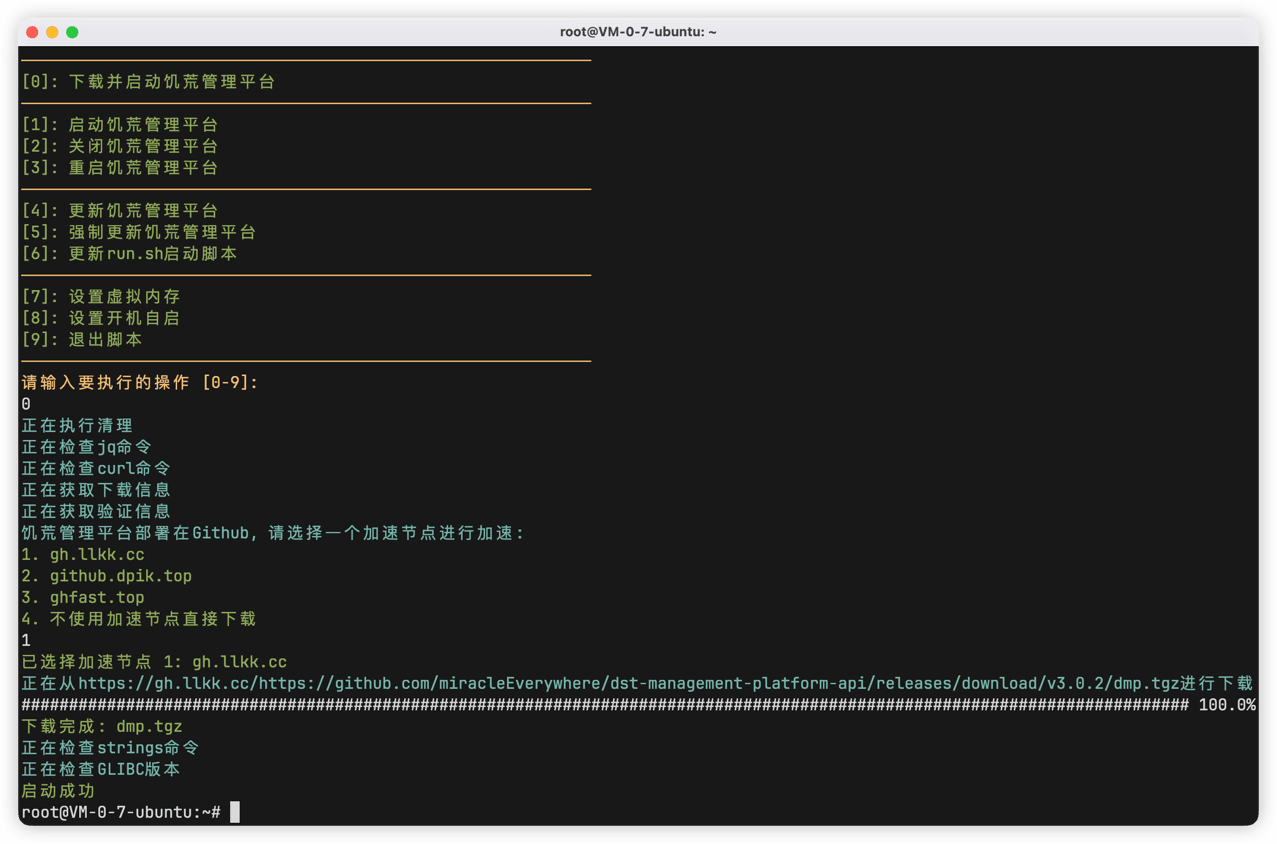Click menu option [9] 退出脚本
Image resolution: width=1277 pixels, height=844 pixels.
click(82, 340)
